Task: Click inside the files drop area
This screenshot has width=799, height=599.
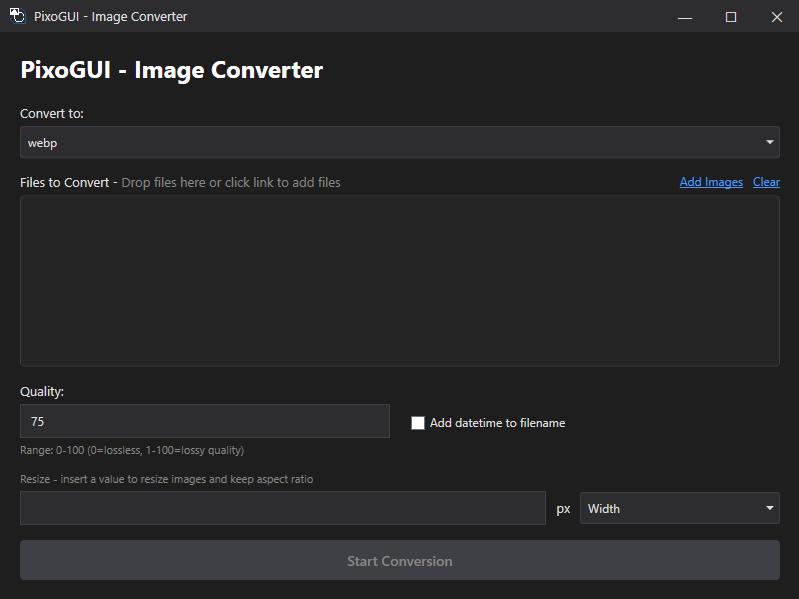Action: click(400, 281)
